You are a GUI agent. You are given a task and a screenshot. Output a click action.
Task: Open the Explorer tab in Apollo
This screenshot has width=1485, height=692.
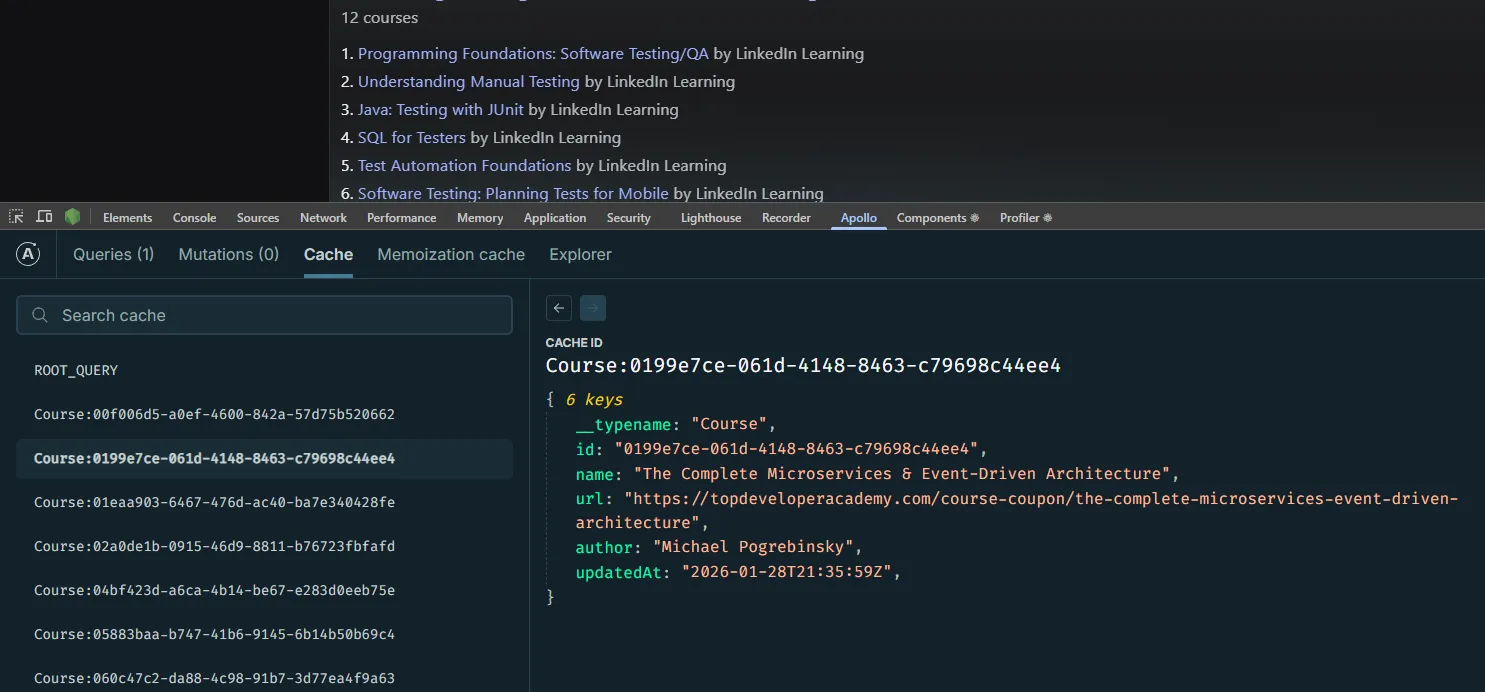[580, 254]
